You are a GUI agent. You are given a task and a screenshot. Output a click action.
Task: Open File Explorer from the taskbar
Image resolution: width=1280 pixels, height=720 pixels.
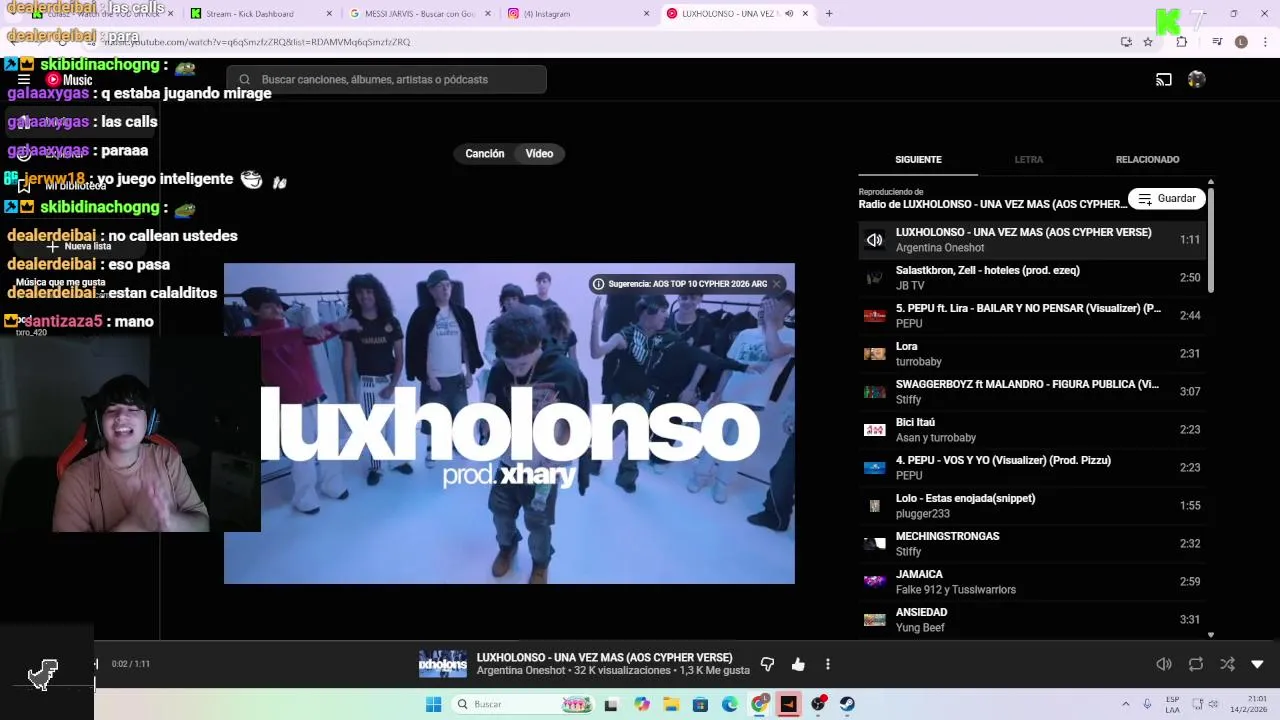click(x=671, y=704)
